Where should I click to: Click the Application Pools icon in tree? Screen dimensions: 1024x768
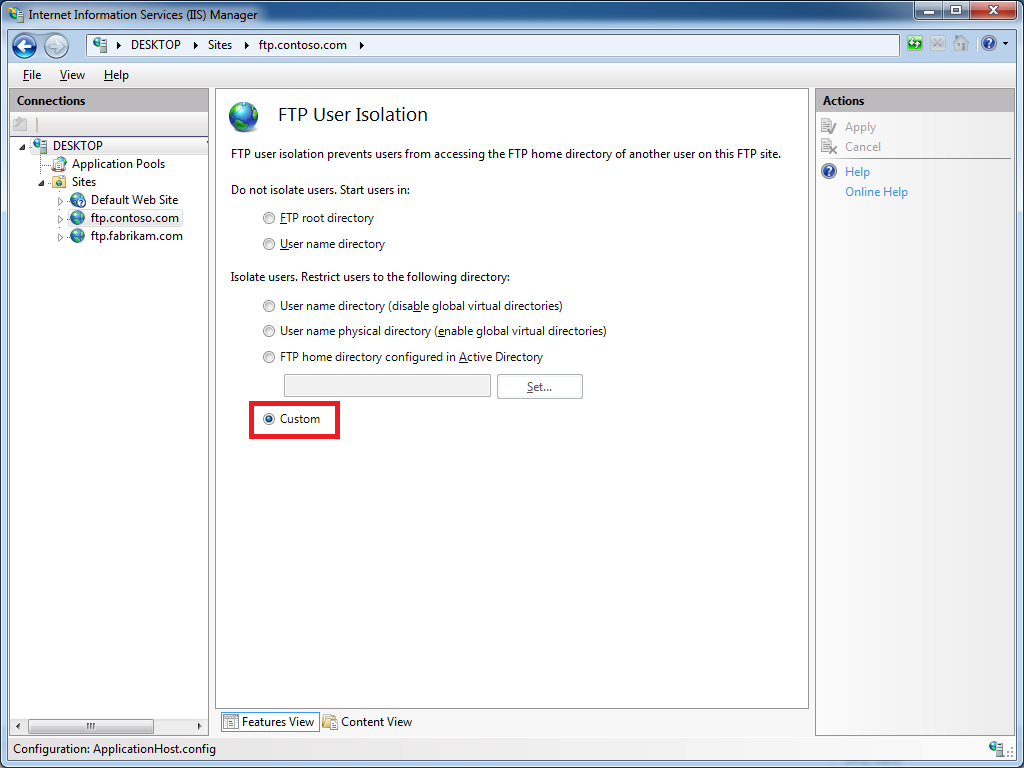(x=59, y=164)
